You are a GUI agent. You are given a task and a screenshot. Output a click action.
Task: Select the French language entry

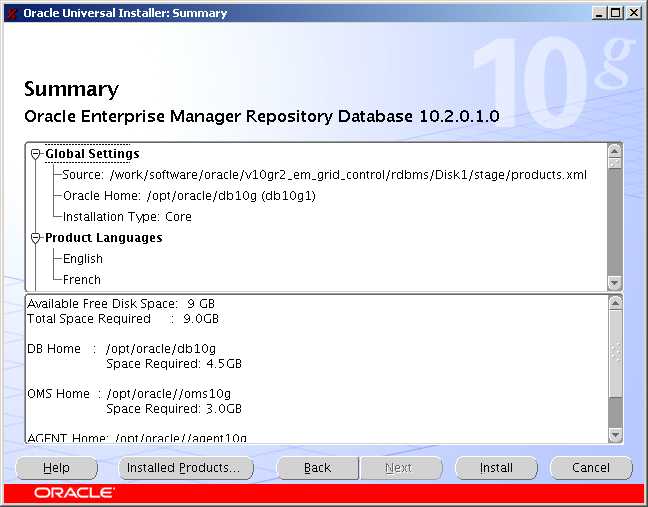click(x=82, y=280)
